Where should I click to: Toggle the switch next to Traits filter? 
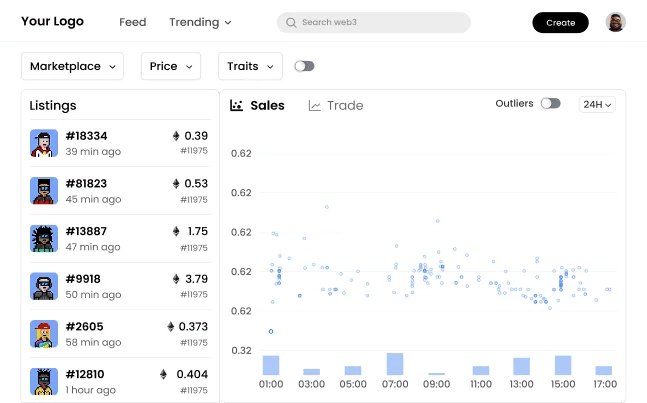(304, 66)
